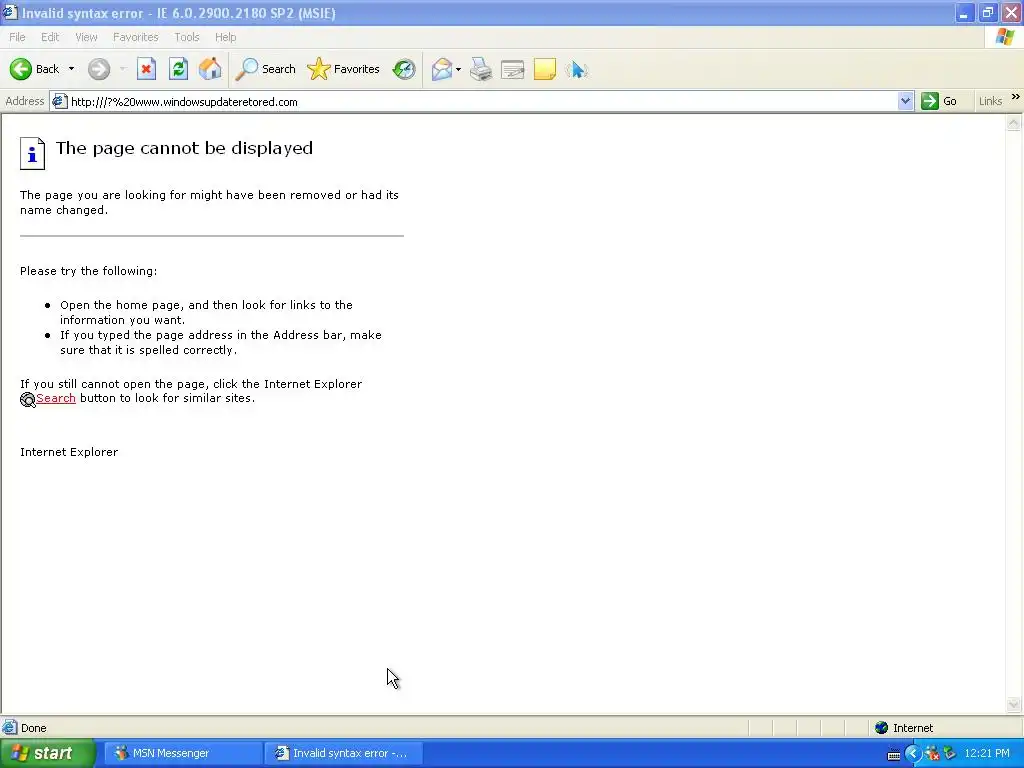Click in the Address bar URL field

point(483,102)
